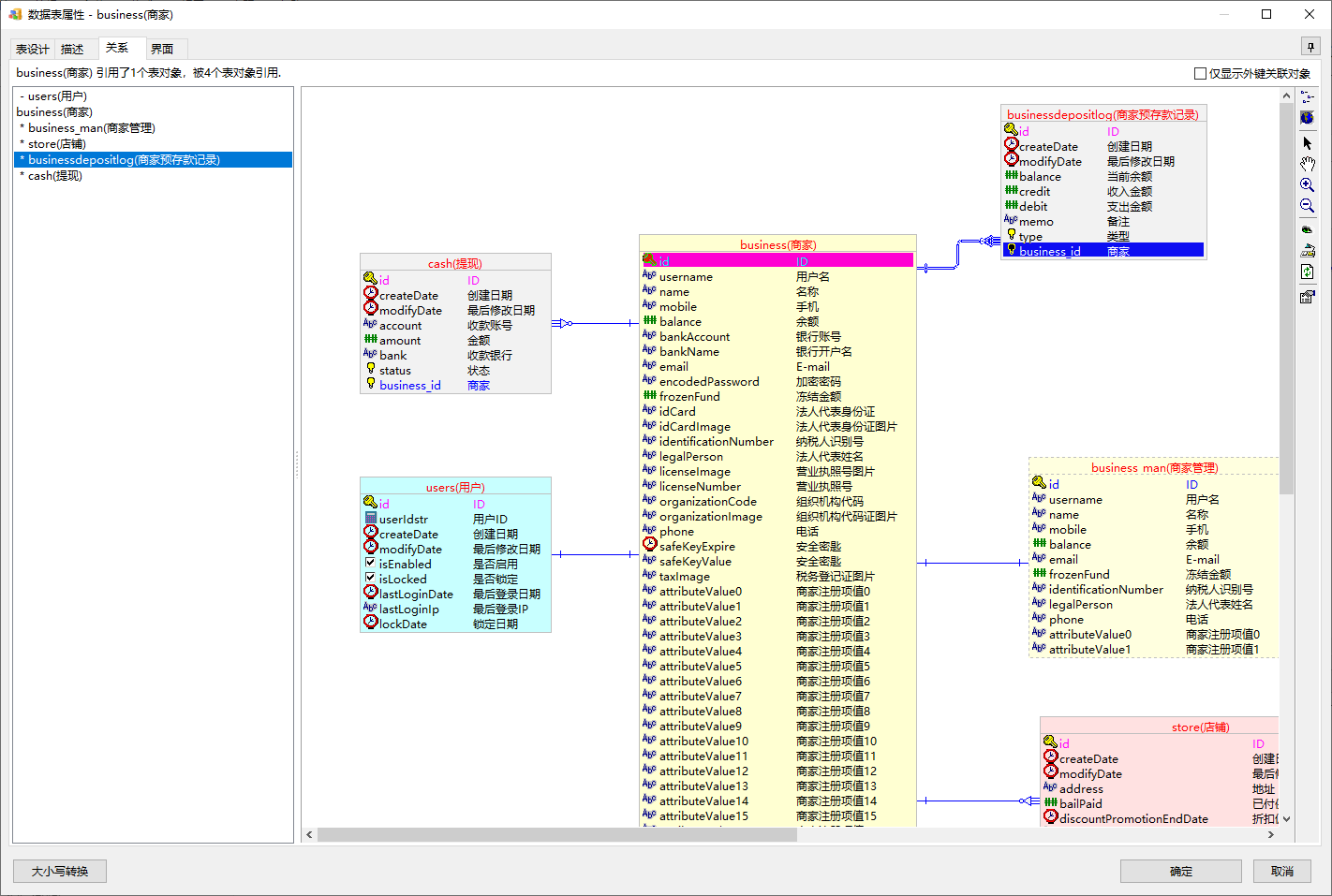Click userIdstr column icon in users table
This screenshot has width=1332, height=896.
(370, 518)
